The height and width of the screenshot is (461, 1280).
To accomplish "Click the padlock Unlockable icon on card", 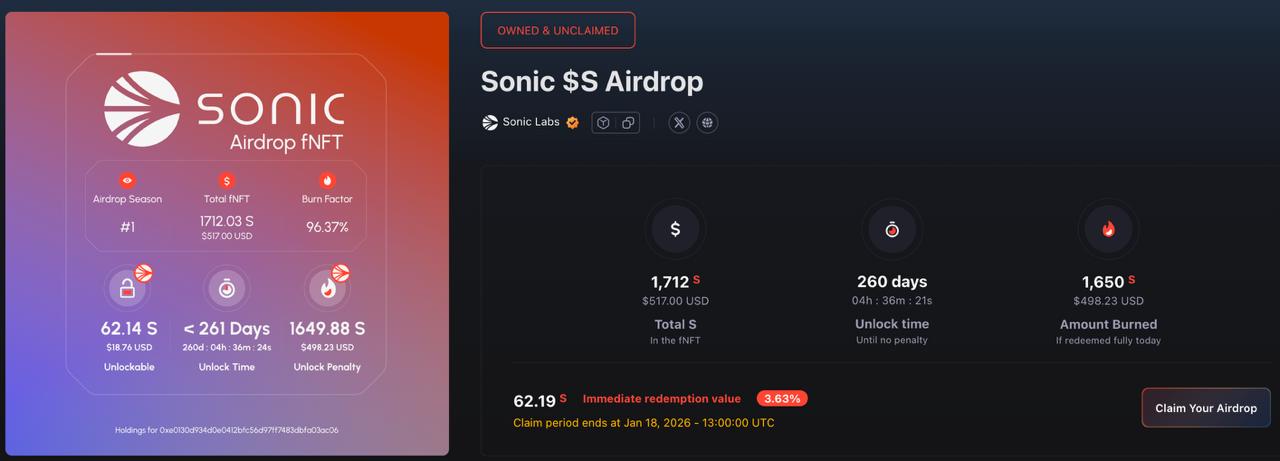I will tap(127, 289).
